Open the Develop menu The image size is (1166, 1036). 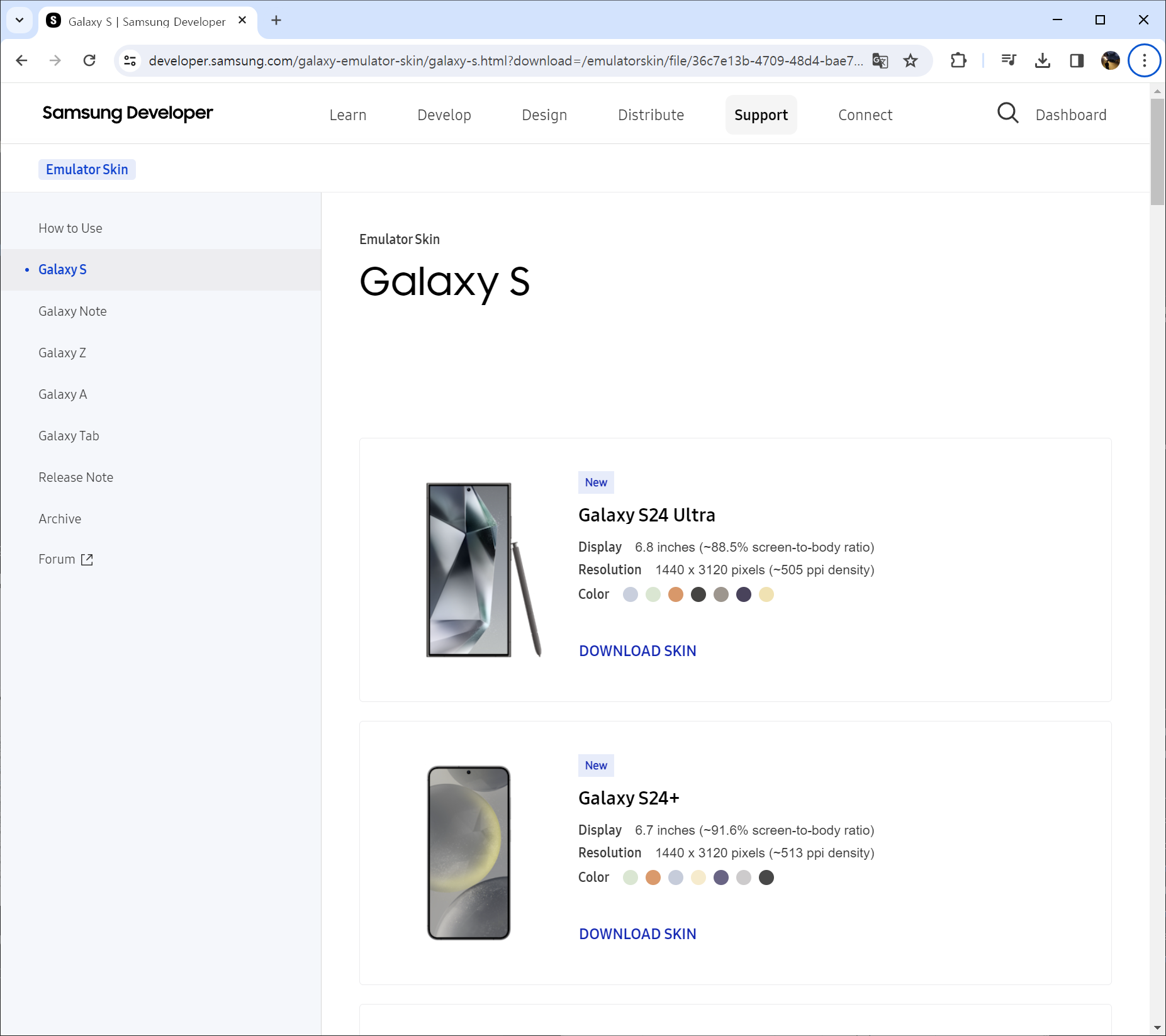(444, 115)
